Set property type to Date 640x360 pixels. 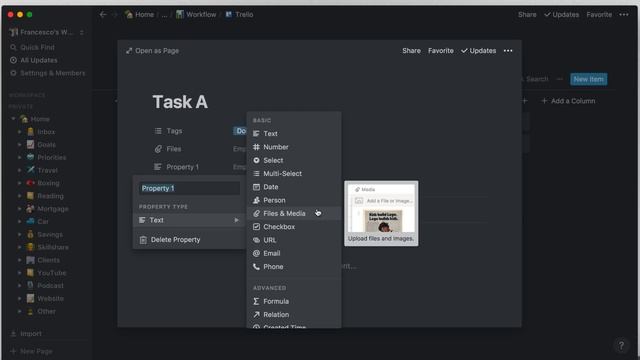294,187
